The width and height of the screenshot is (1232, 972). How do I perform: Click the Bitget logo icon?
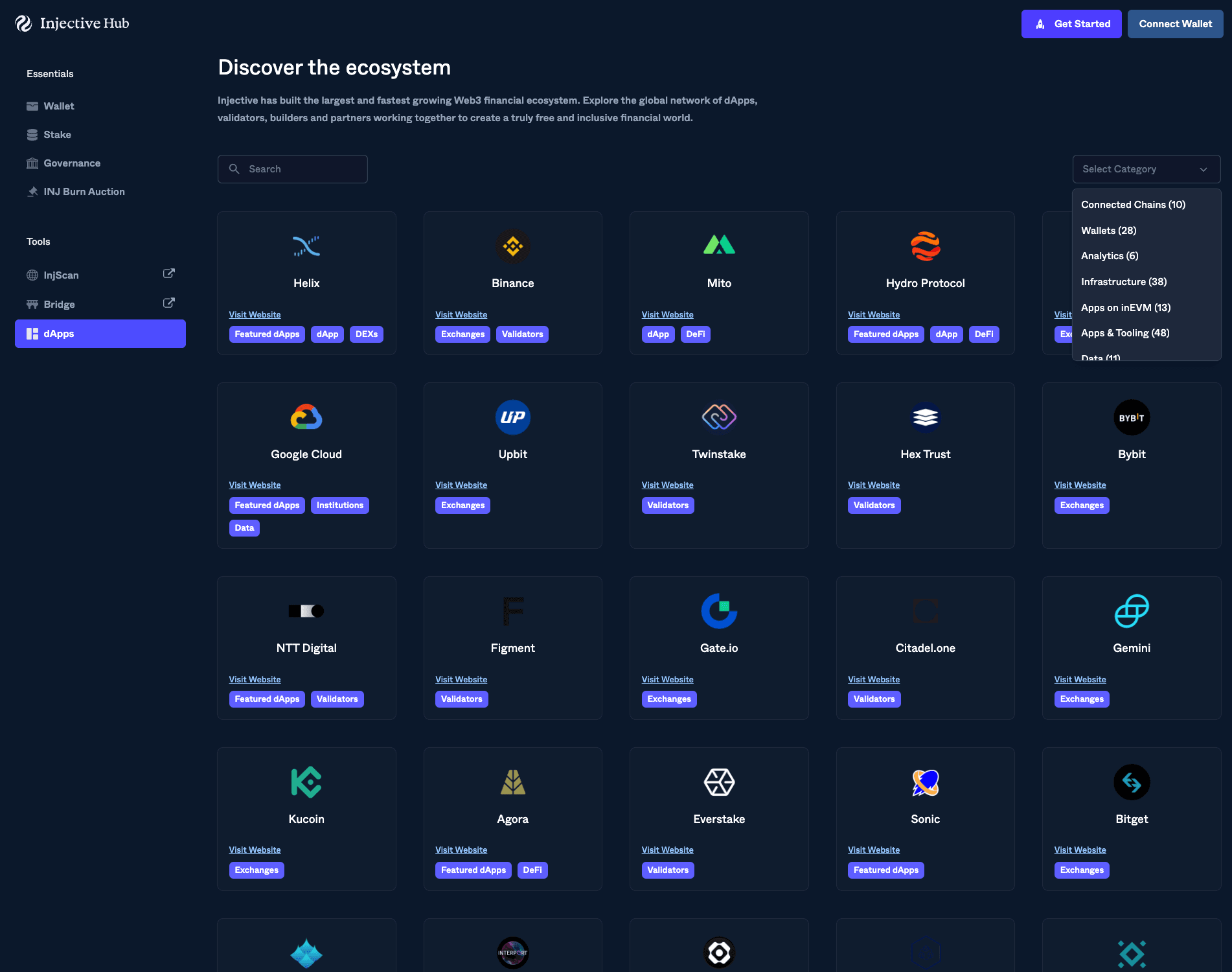[x=1132, y=782]
